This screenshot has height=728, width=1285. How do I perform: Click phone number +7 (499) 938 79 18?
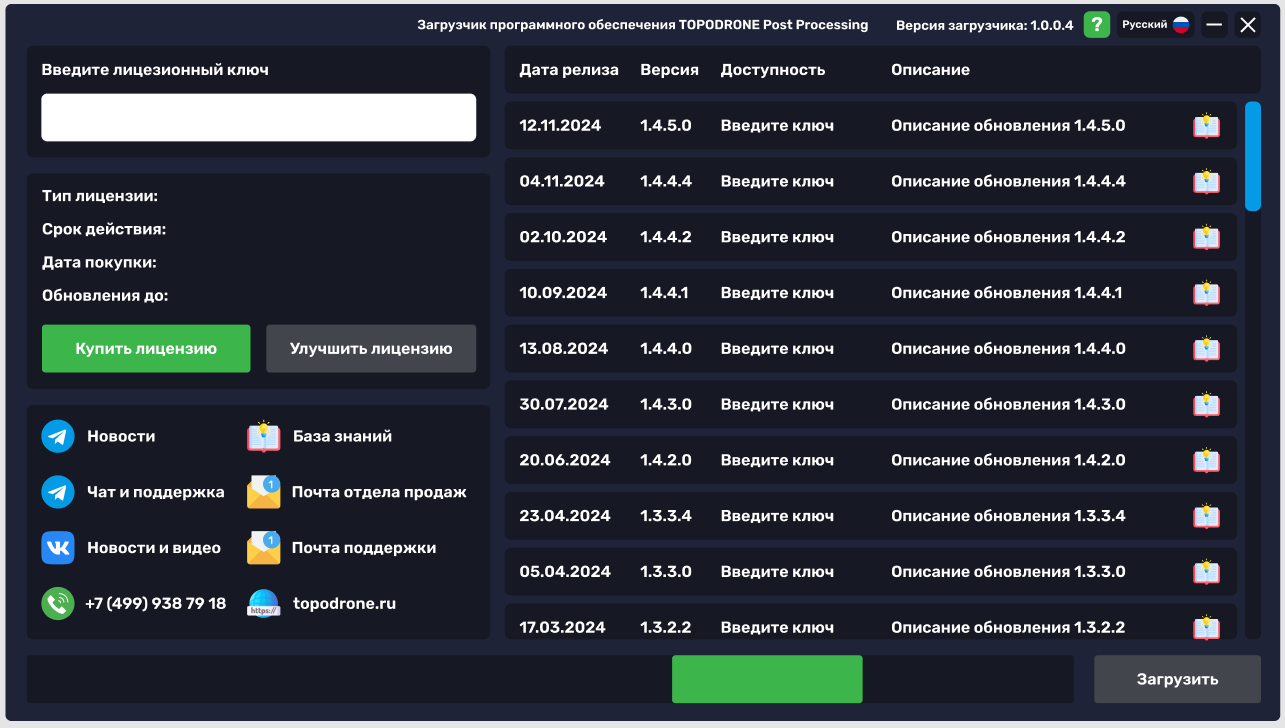156,604
